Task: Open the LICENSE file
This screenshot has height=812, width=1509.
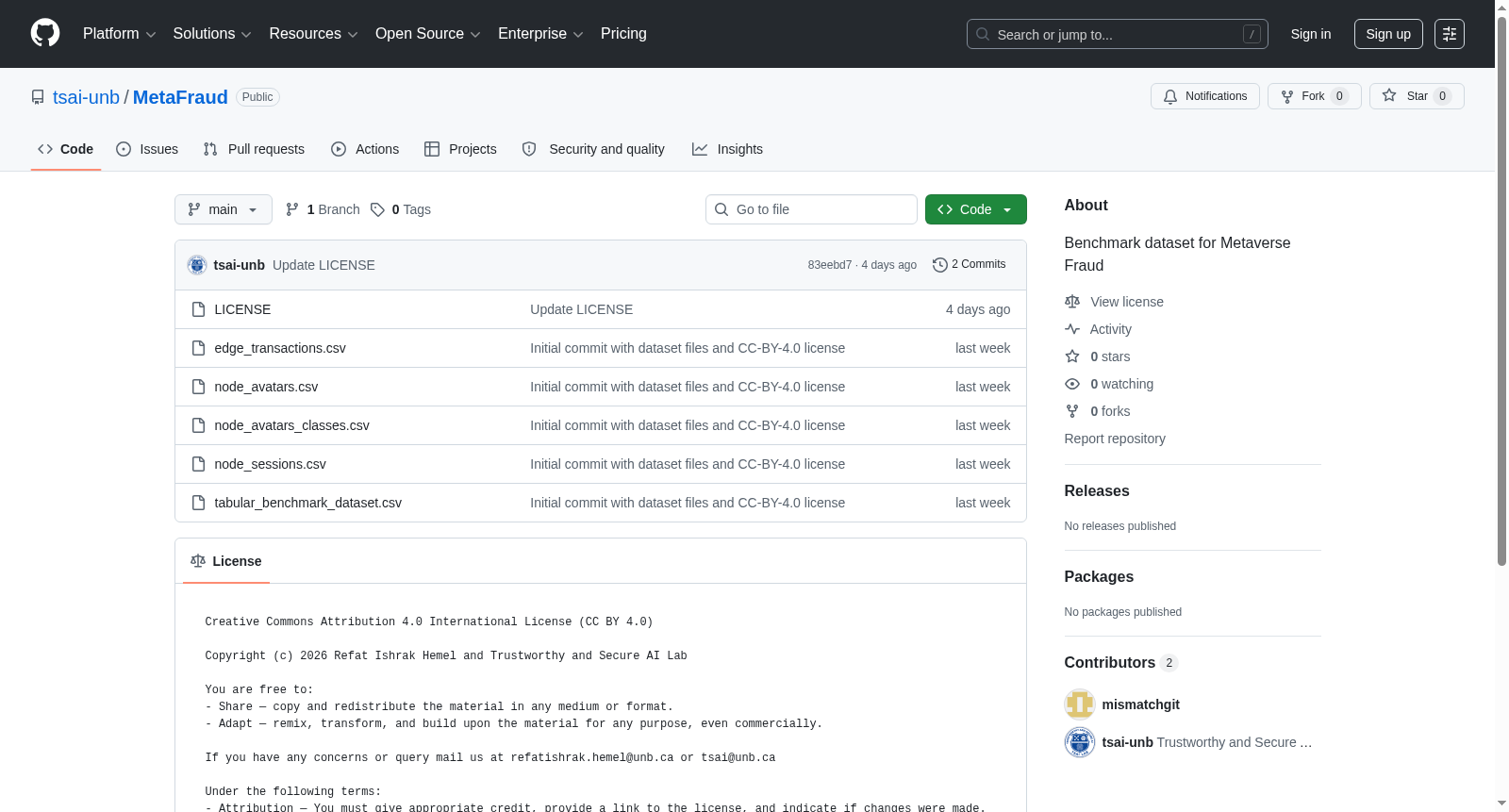Action: point(242,309)
